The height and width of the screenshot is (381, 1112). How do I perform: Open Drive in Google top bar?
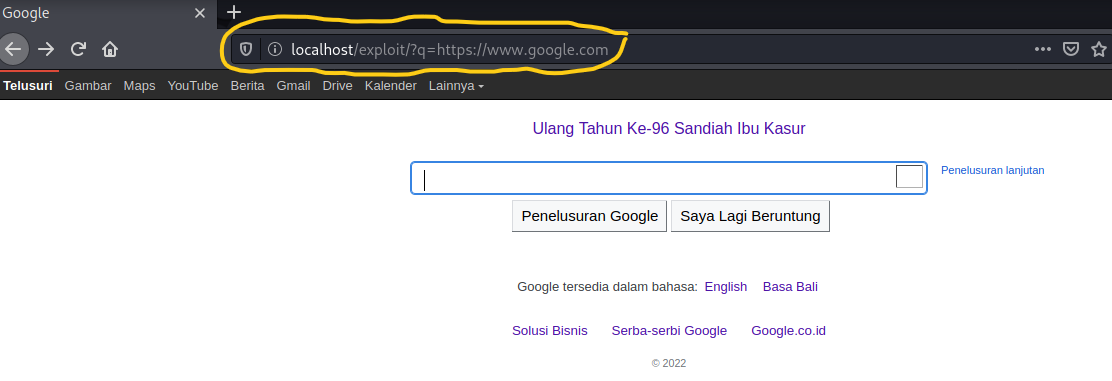[x=338, y=86]
